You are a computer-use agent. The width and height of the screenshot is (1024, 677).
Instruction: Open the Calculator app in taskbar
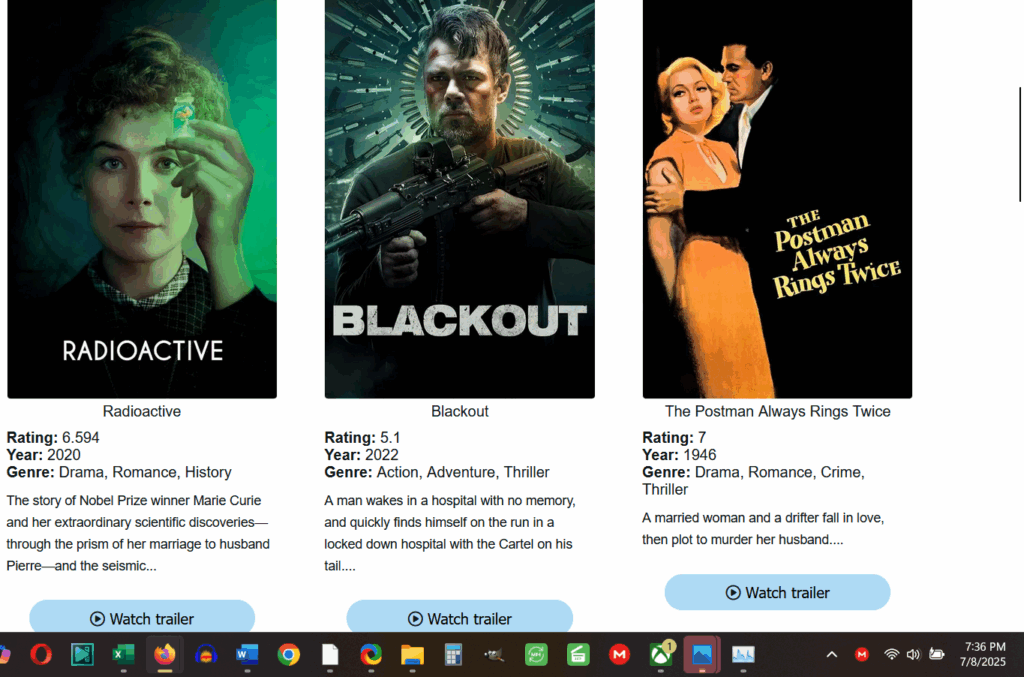tap(453, 653)
